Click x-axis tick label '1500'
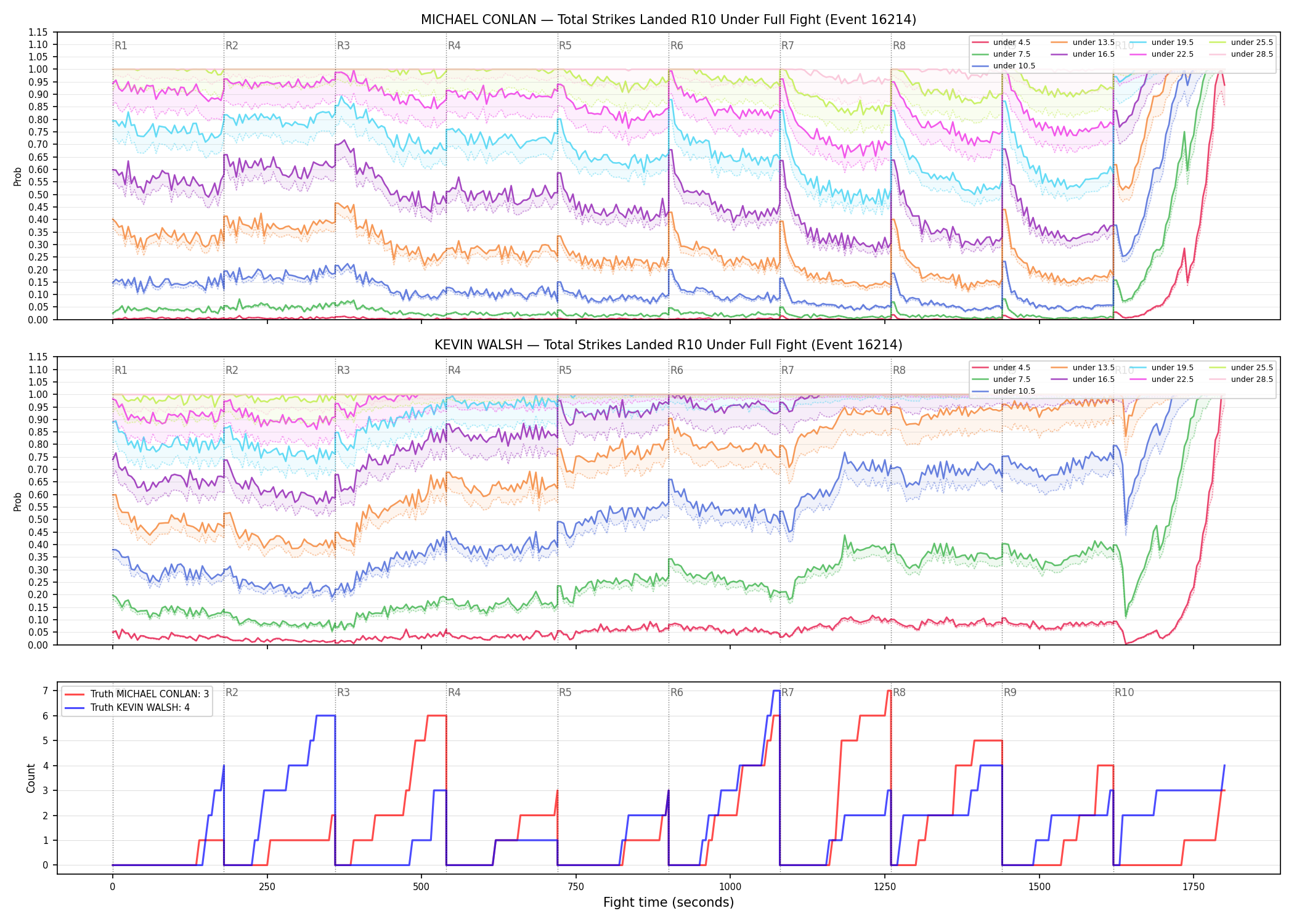Image resolution: width=1294 pixels, height=924 pixels. tap(1040, 887)
